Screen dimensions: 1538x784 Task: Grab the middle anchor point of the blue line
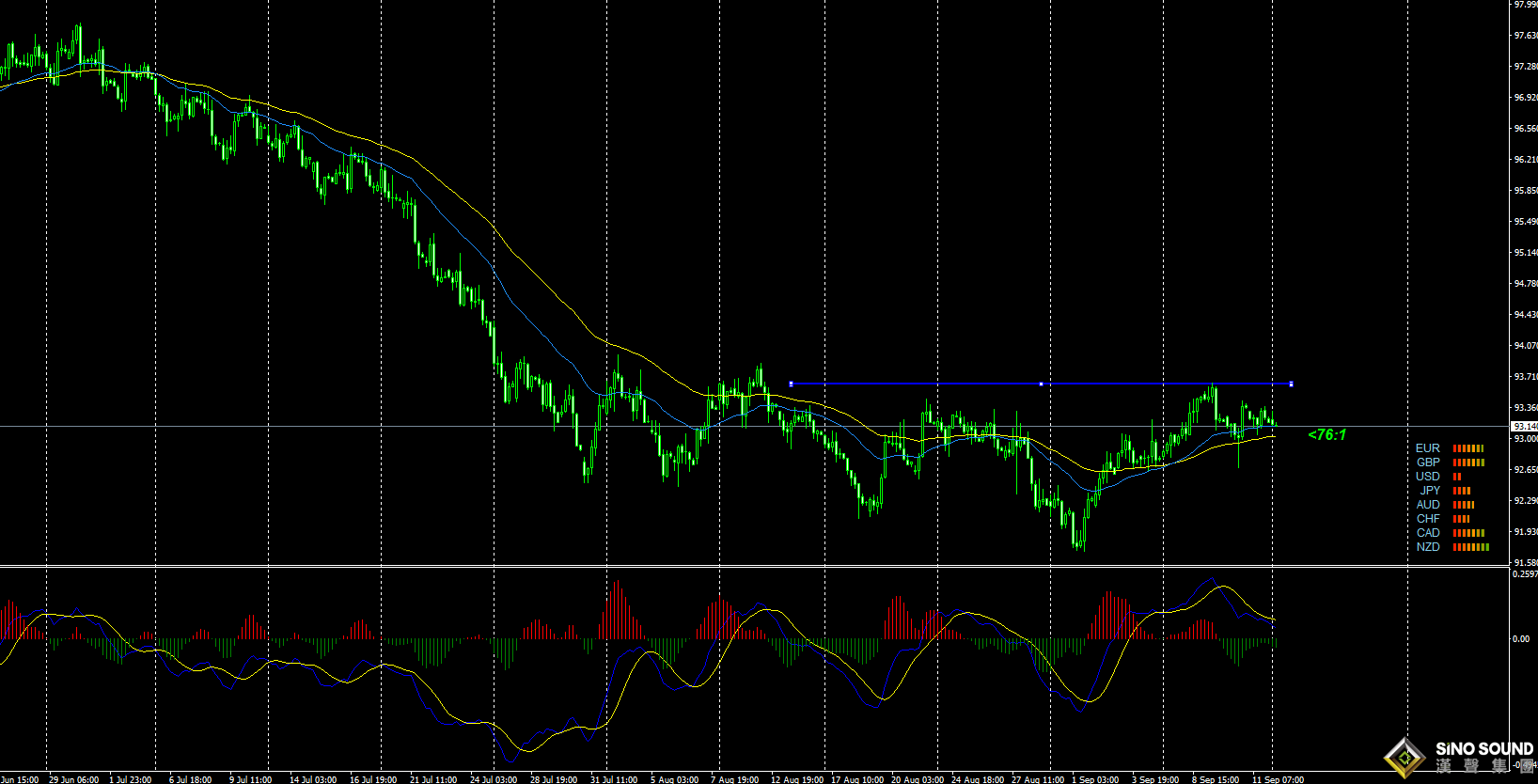tap(1041, 384)
